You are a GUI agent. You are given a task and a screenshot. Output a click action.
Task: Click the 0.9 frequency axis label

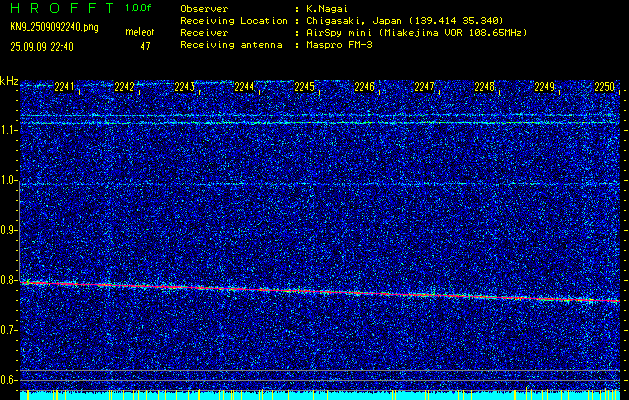[9, 230]
